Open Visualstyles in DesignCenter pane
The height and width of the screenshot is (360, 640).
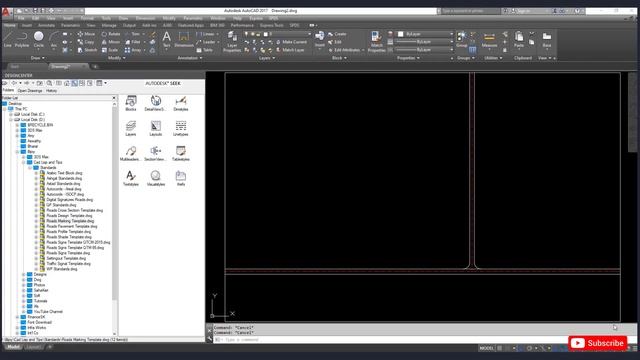pos(156,178)
